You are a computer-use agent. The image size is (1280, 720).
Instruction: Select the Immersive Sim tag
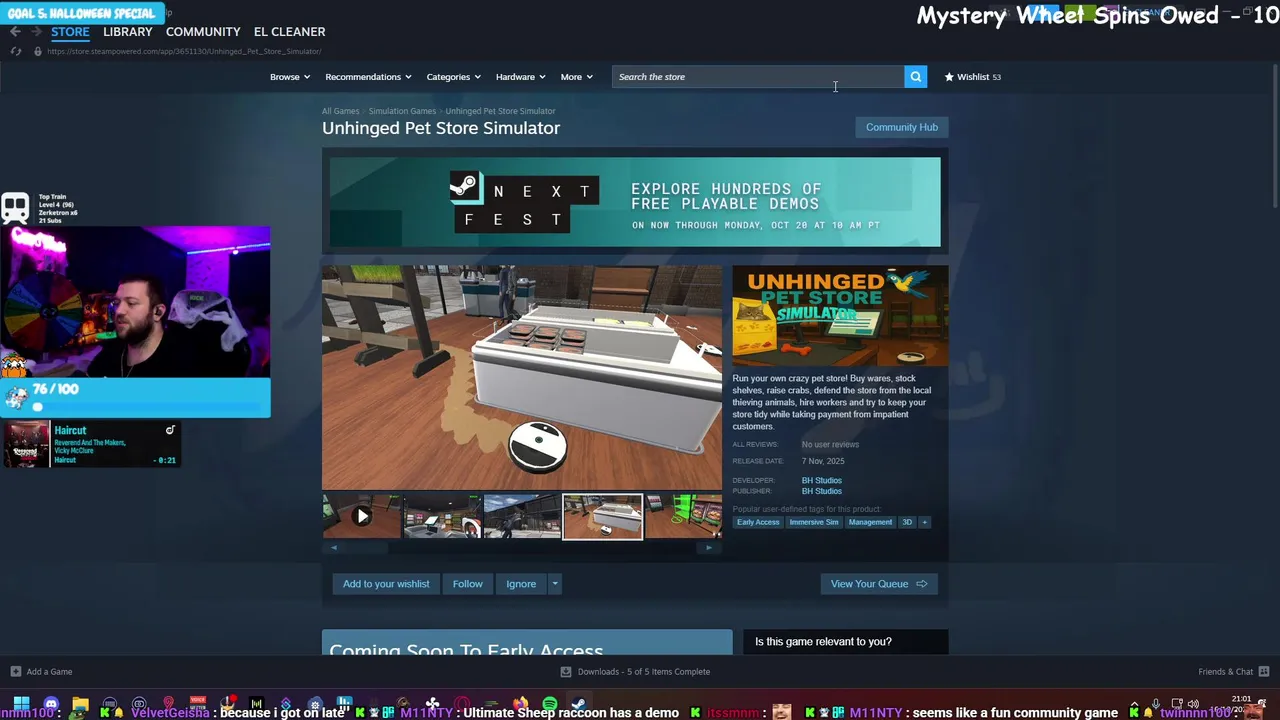(814, 522)
